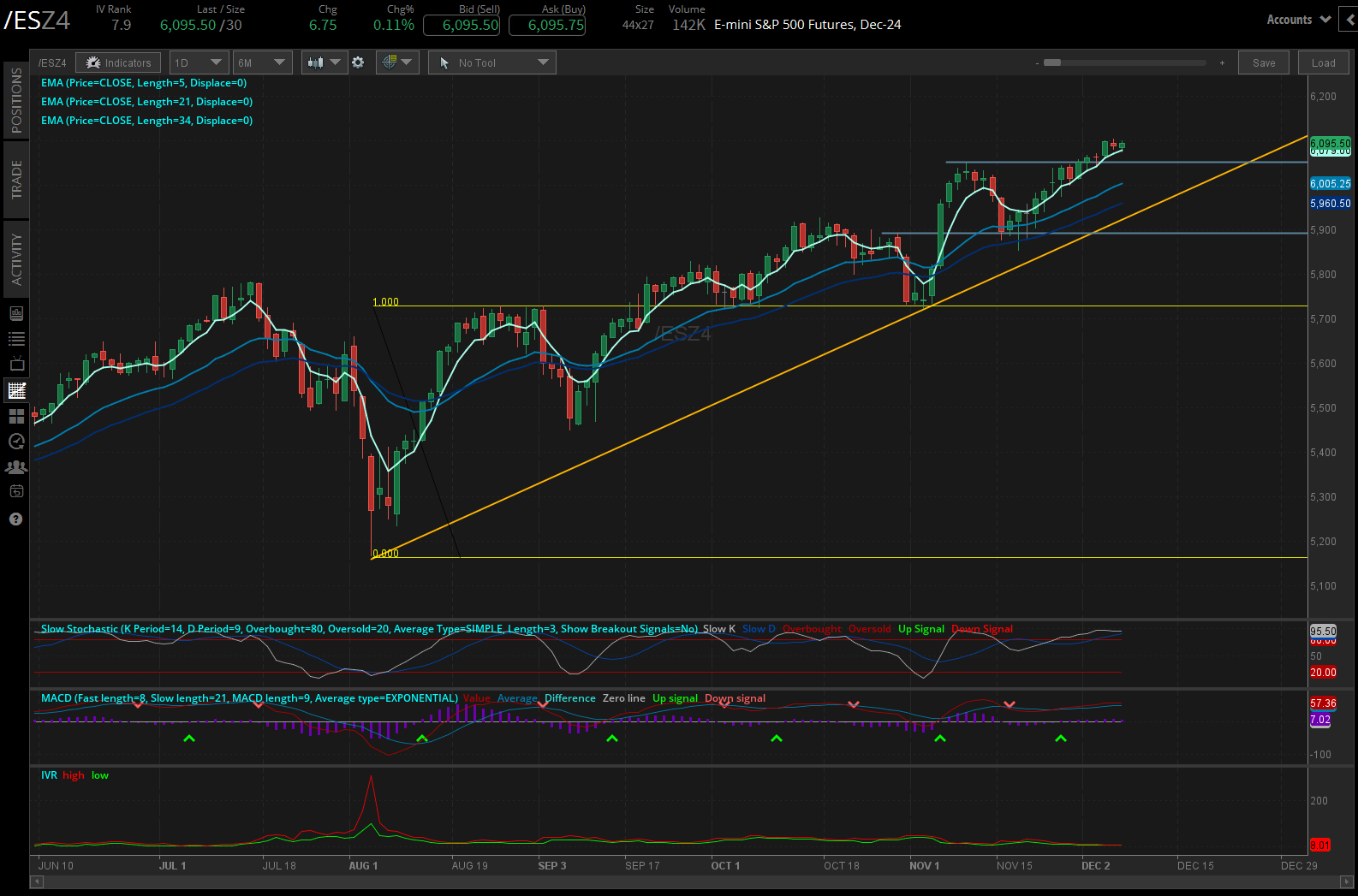Click the Last / Size 6,095.50 /30 value
Viewport: 1358px width, 896px height.
pos(201,26)
